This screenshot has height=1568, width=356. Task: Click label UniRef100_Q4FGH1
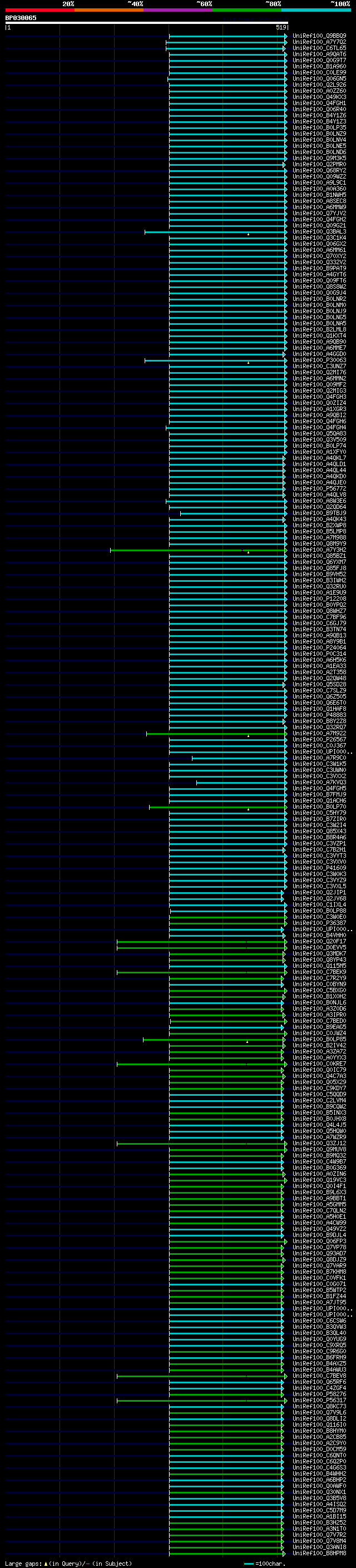(x=319, y=103)
